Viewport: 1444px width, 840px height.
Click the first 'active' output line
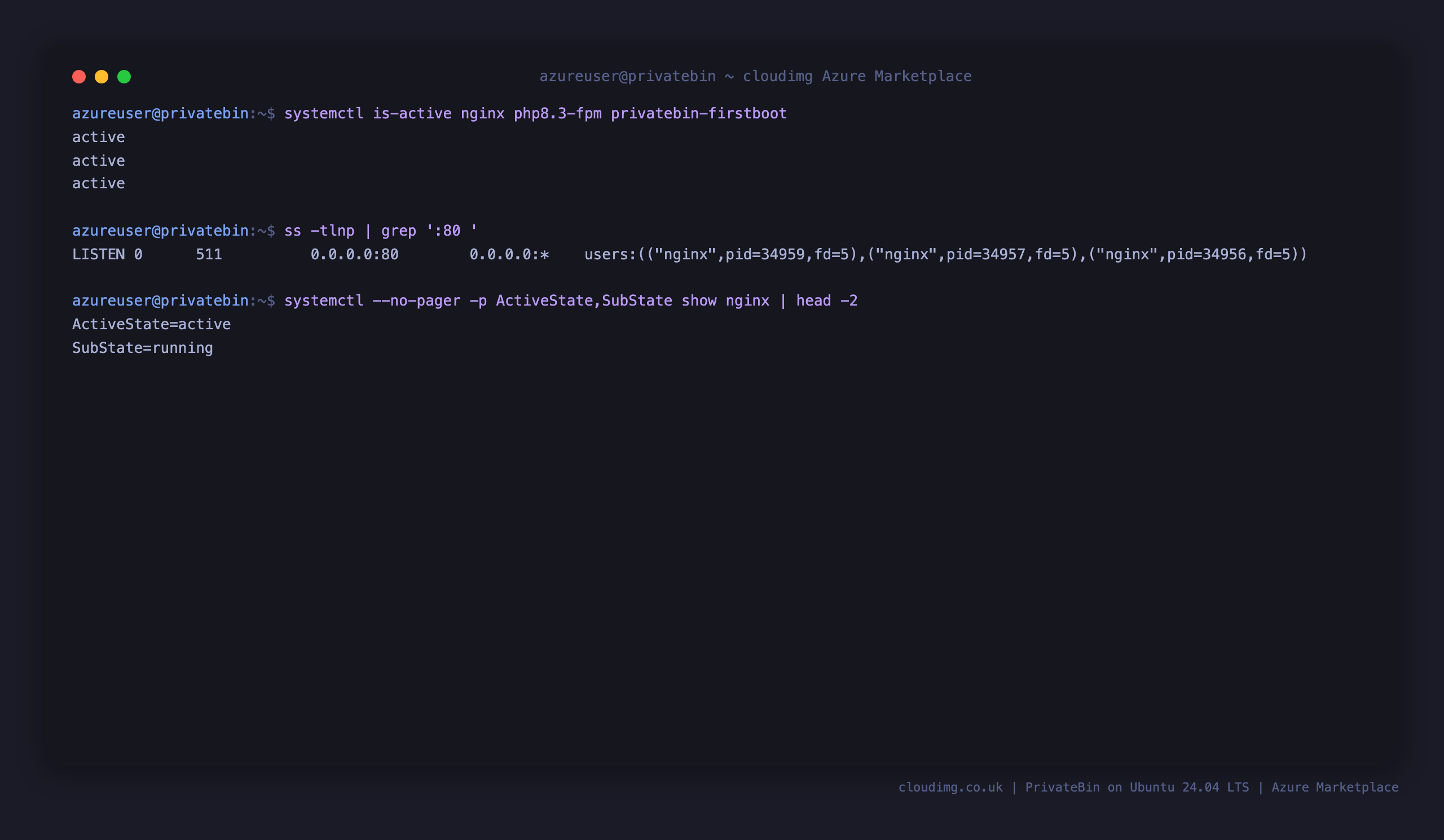coord(99,137)
